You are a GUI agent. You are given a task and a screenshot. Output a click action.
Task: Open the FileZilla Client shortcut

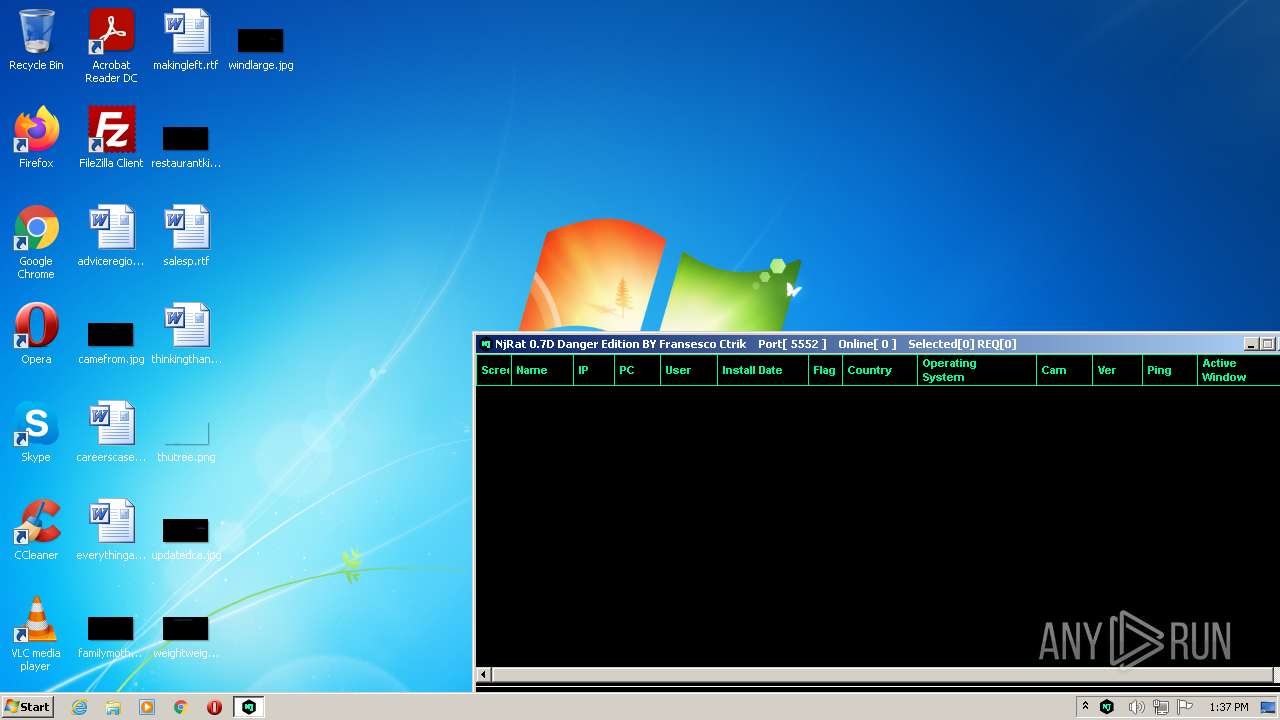click(x=111, y=138)
